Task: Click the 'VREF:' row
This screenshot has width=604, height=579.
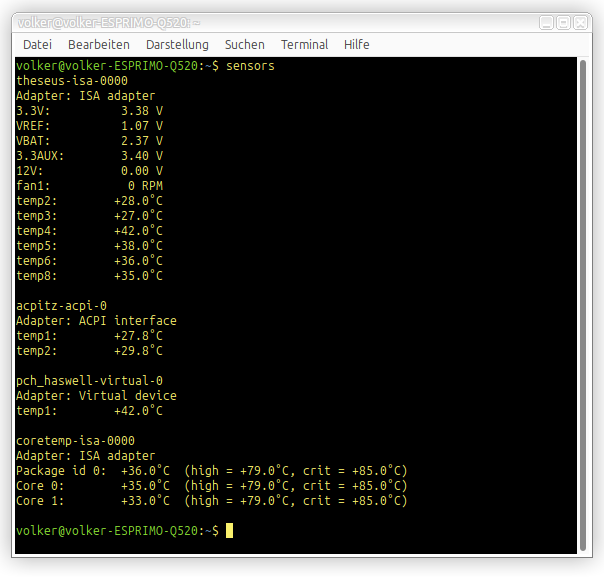Action: click(89, 126)
